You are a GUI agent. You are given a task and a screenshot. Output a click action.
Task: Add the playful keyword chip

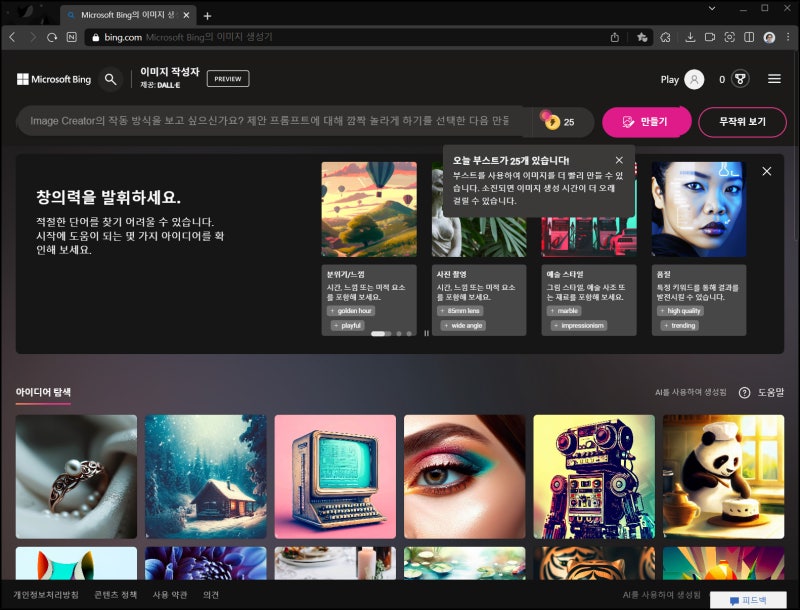tap(347, 325)
